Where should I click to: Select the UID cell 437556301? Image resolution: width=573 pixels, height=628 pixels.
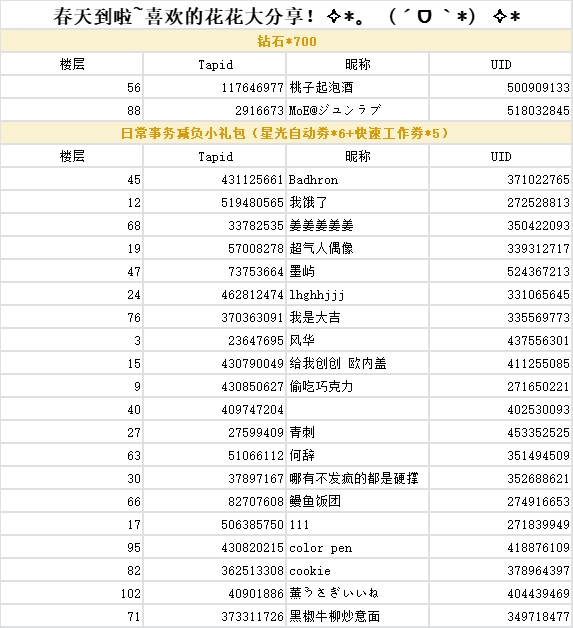[x=501, y=340]
